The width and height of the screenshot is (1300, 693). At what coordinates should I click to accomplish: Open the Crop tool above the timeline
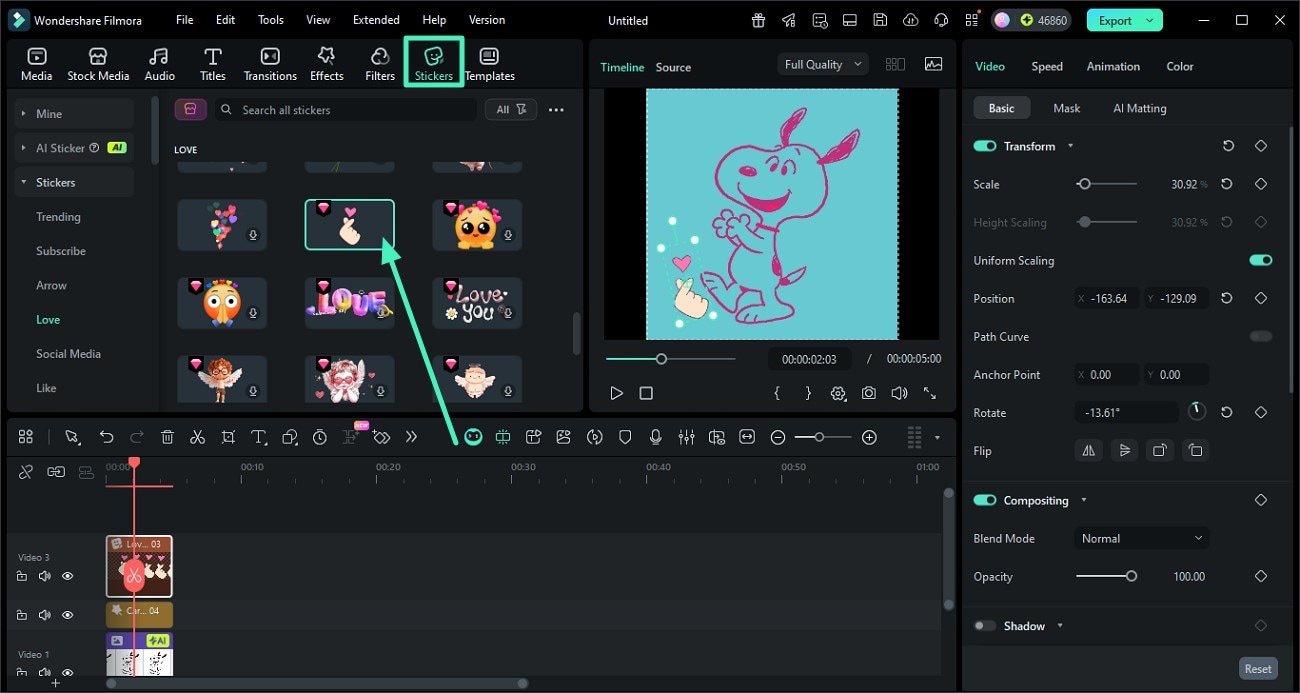coord(228,437)
